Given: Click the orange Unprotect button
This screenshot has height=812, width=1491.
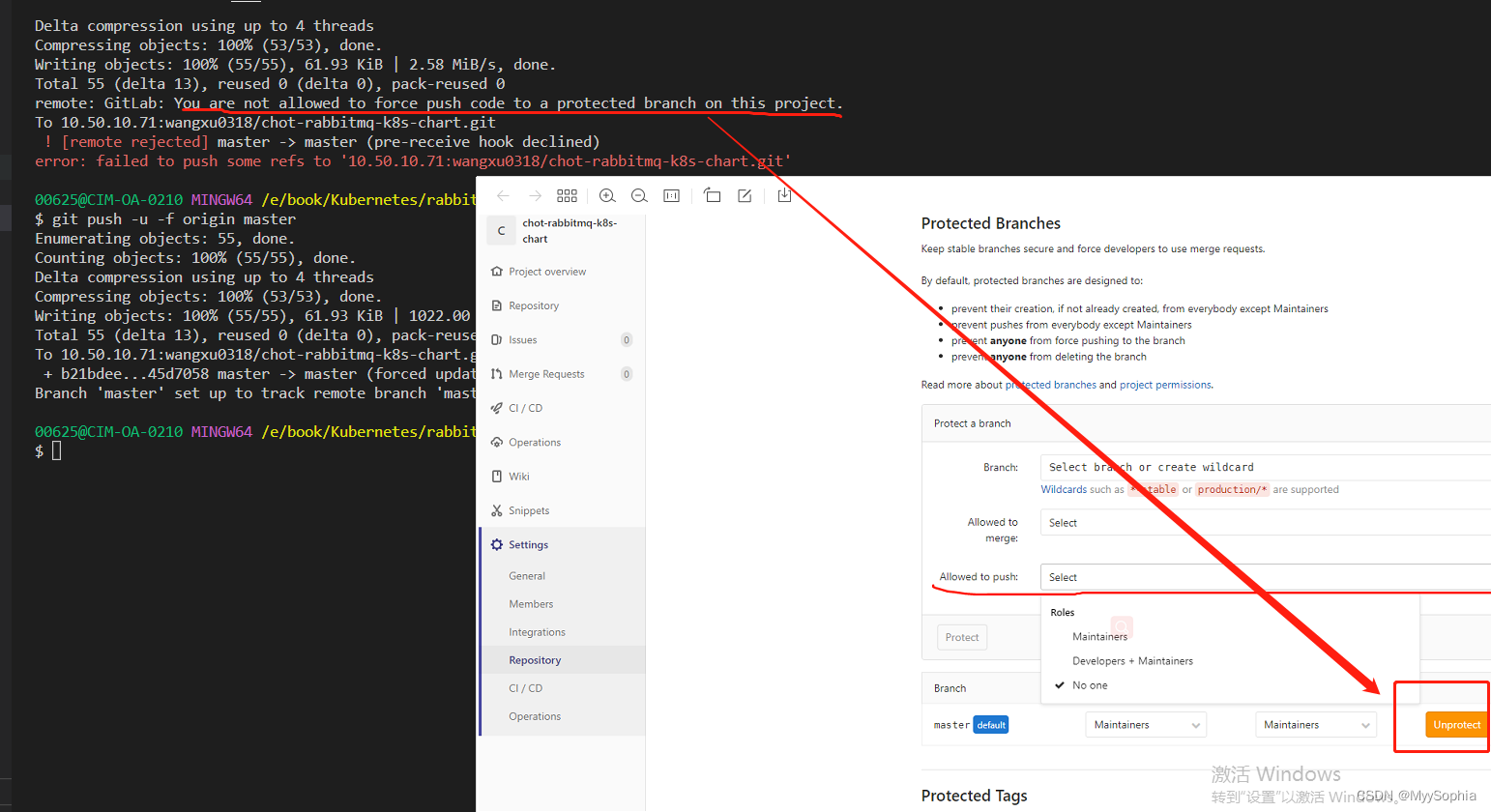Looking at the screenshot, I should tap(1456, 725).
